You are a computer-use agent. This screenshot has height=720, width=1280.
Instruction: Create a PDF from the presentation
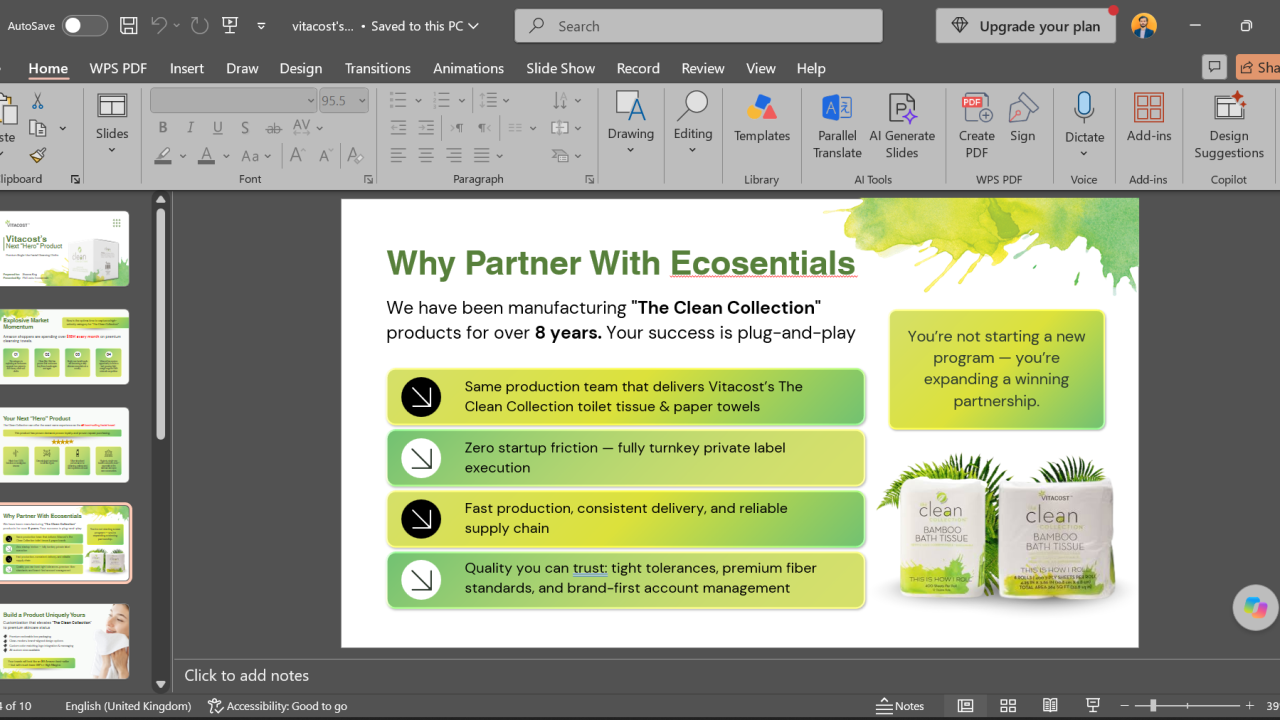point(977,126)
